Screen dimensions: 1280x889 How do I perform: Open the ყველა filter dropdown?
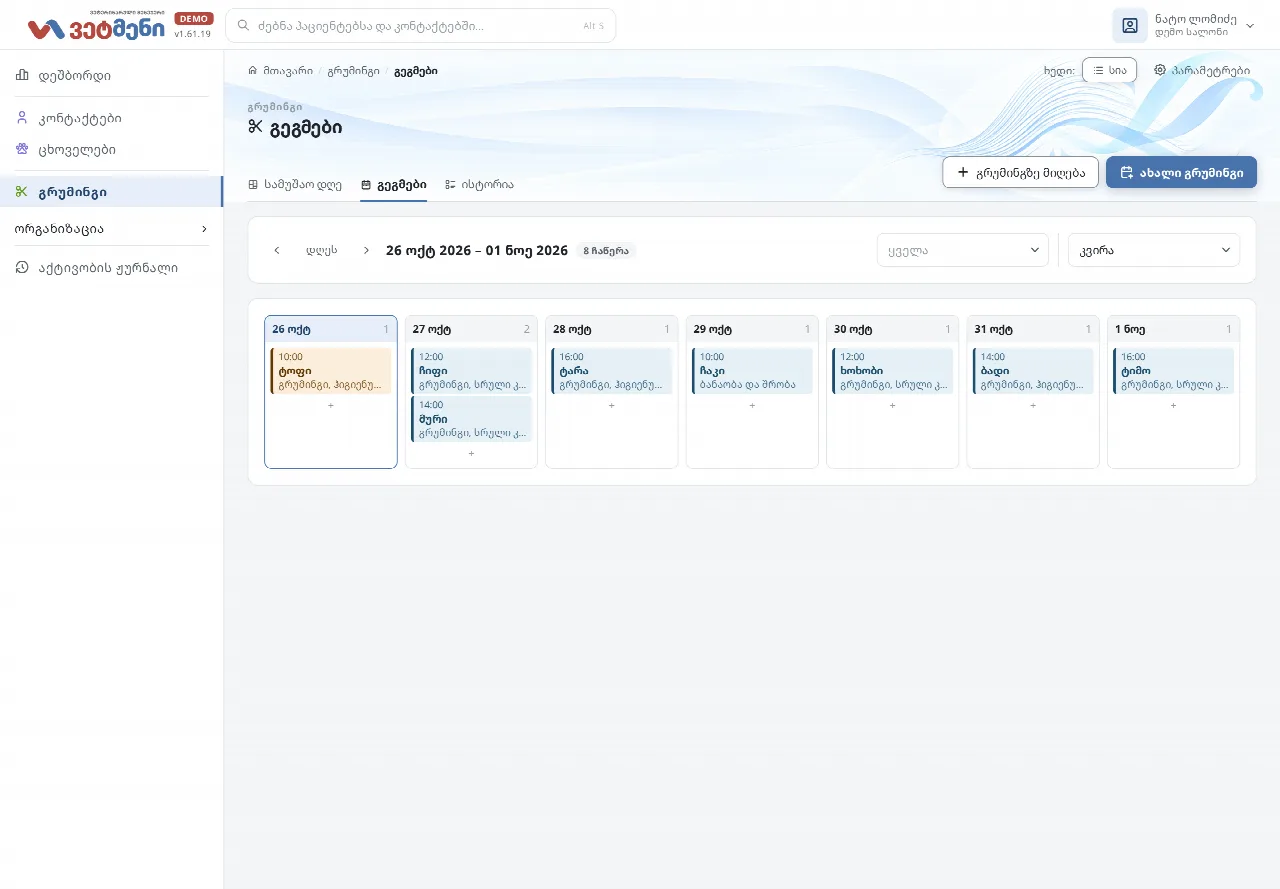(x=963, y=250)
